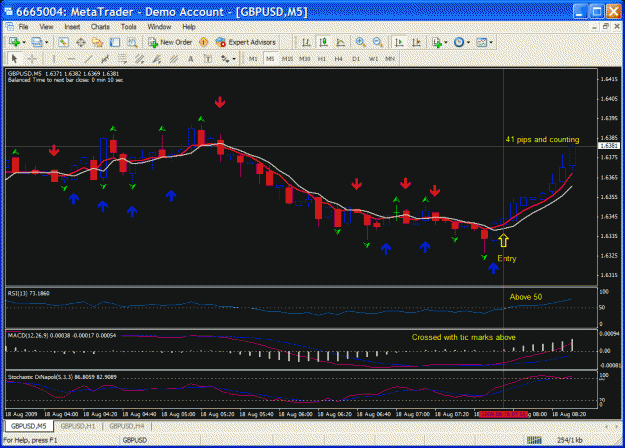Viewport: 625px width, 448px height.
Task: Open the Periods clock icon
Action: [x=459, y=42]
